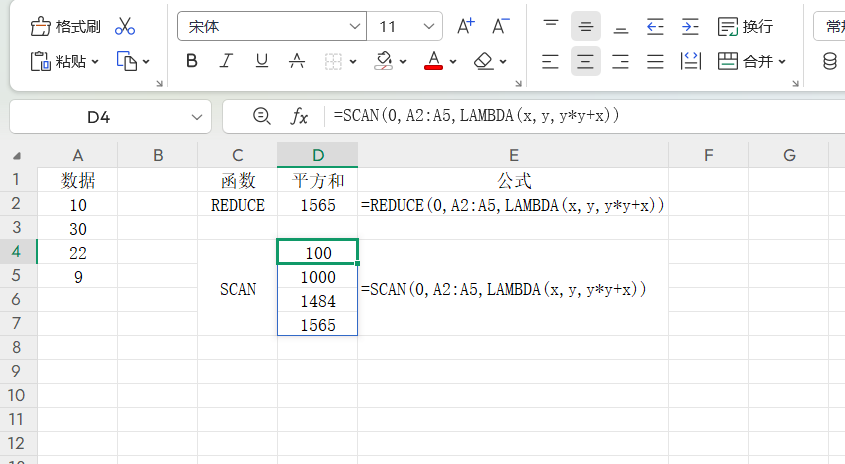Select column E header
The width and height of the screenshot is (845, 464).
[513, 155]
